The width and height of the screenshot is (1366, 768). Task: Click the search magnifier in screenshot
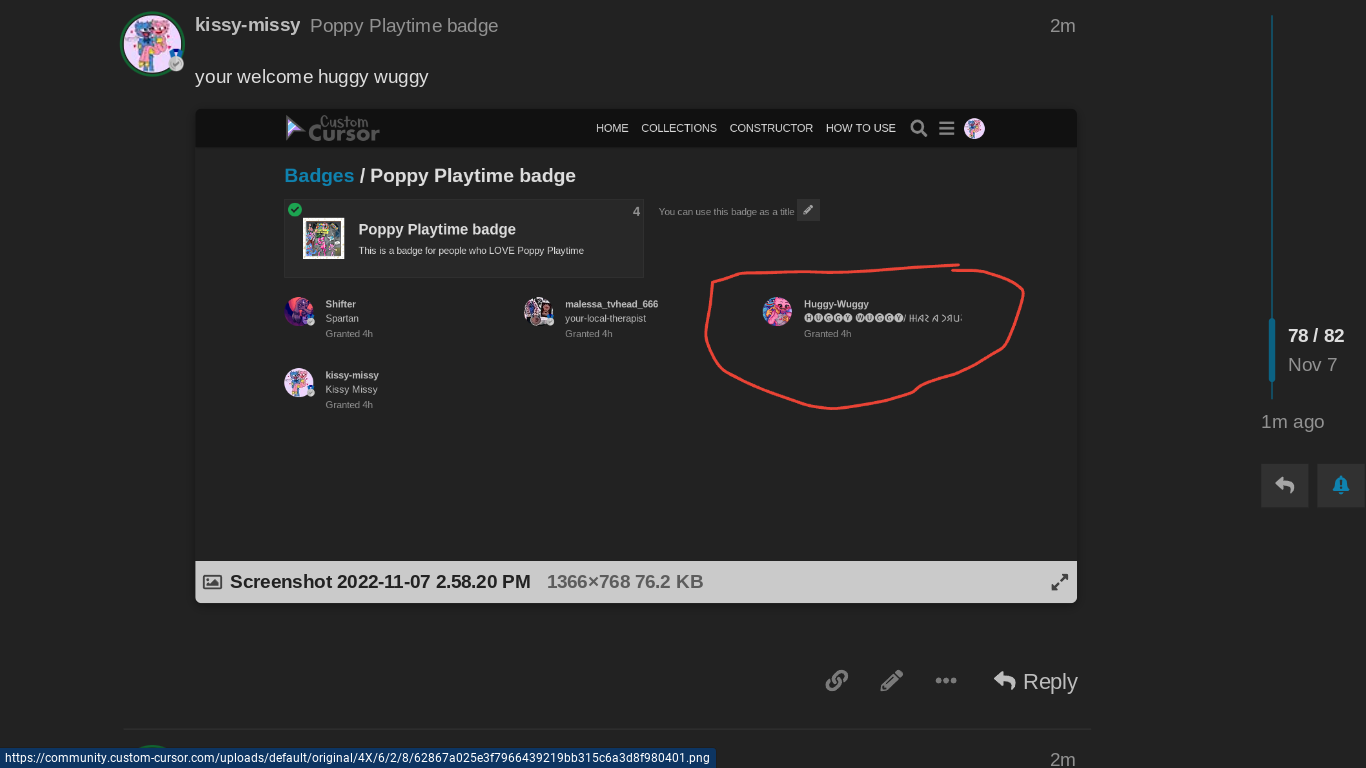coord(918,128)
